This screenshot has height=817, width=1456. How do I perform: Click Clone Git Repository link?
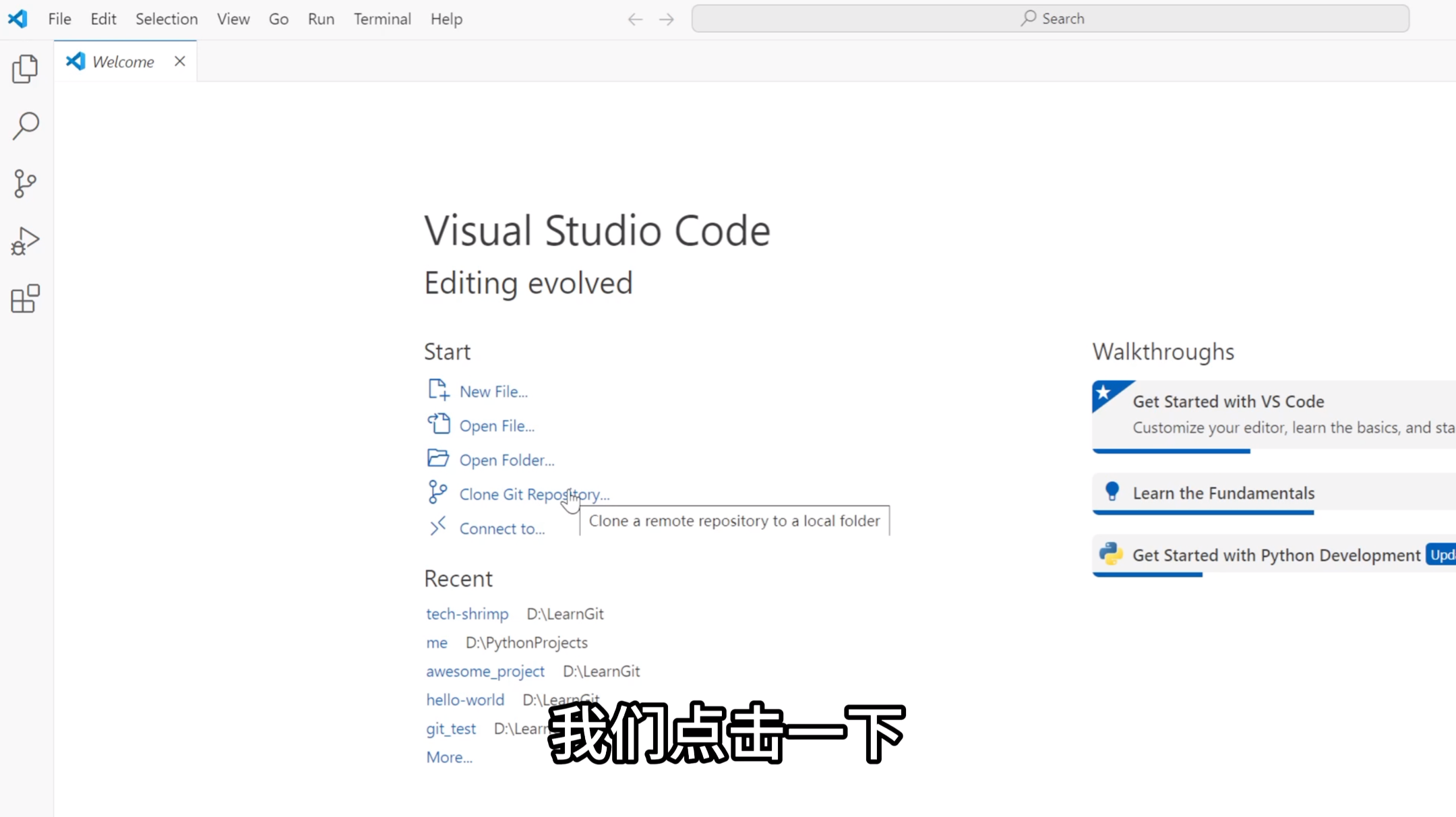533,494
